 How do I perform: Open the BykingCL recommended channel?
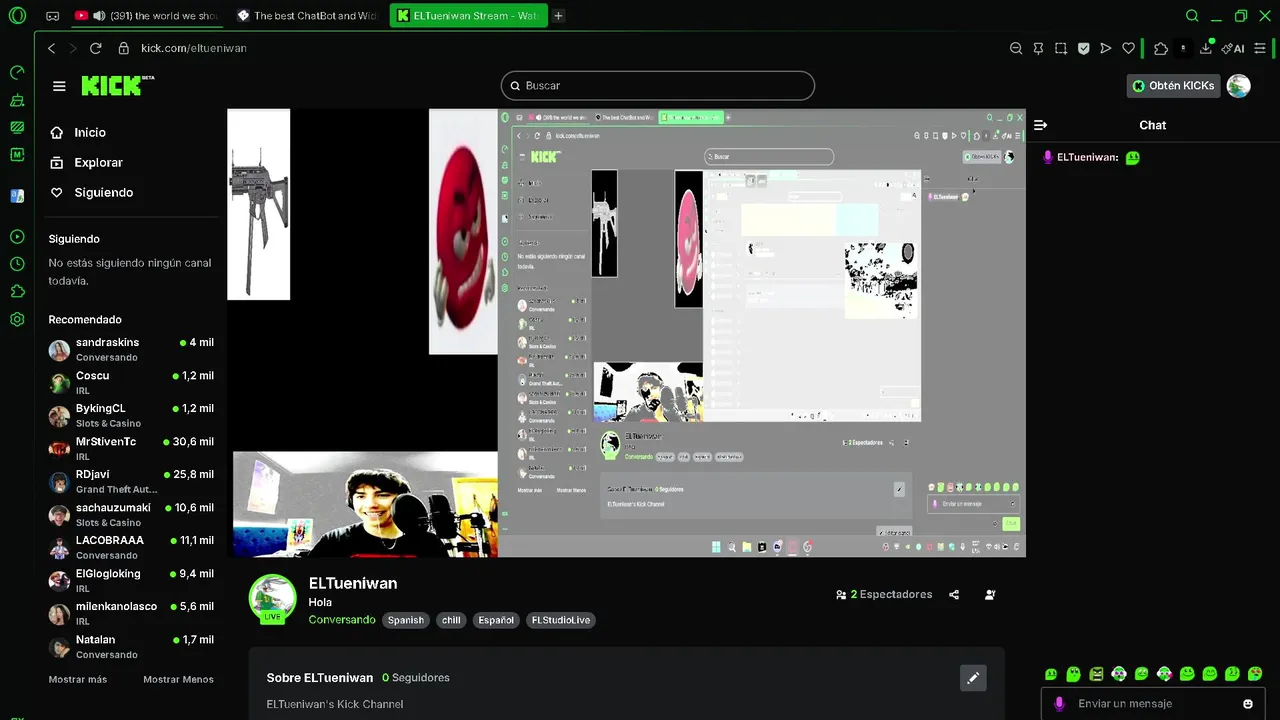(131, 415)
